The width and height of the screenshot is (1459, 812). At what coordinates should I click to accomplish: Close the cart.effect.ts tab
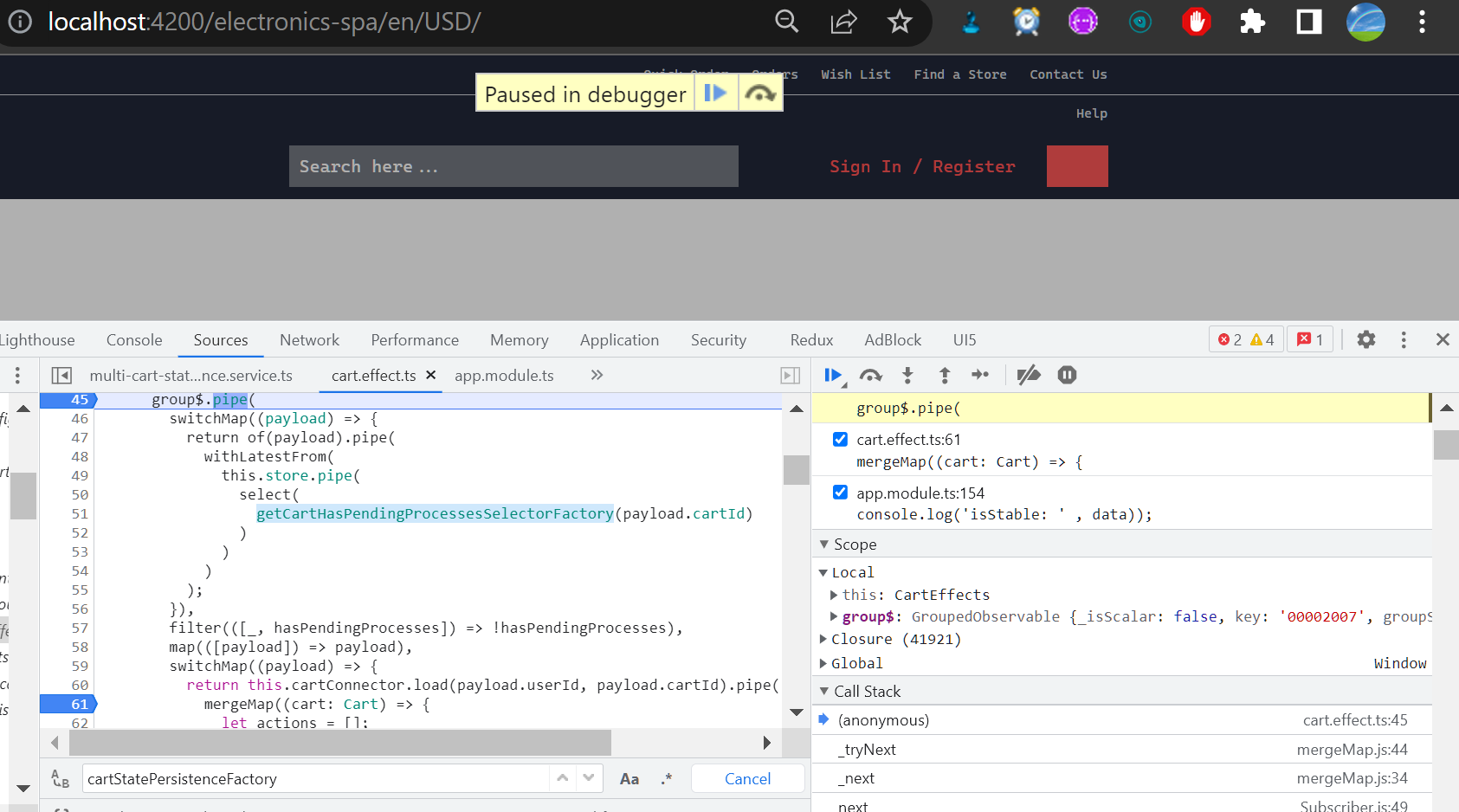point(430,375)
